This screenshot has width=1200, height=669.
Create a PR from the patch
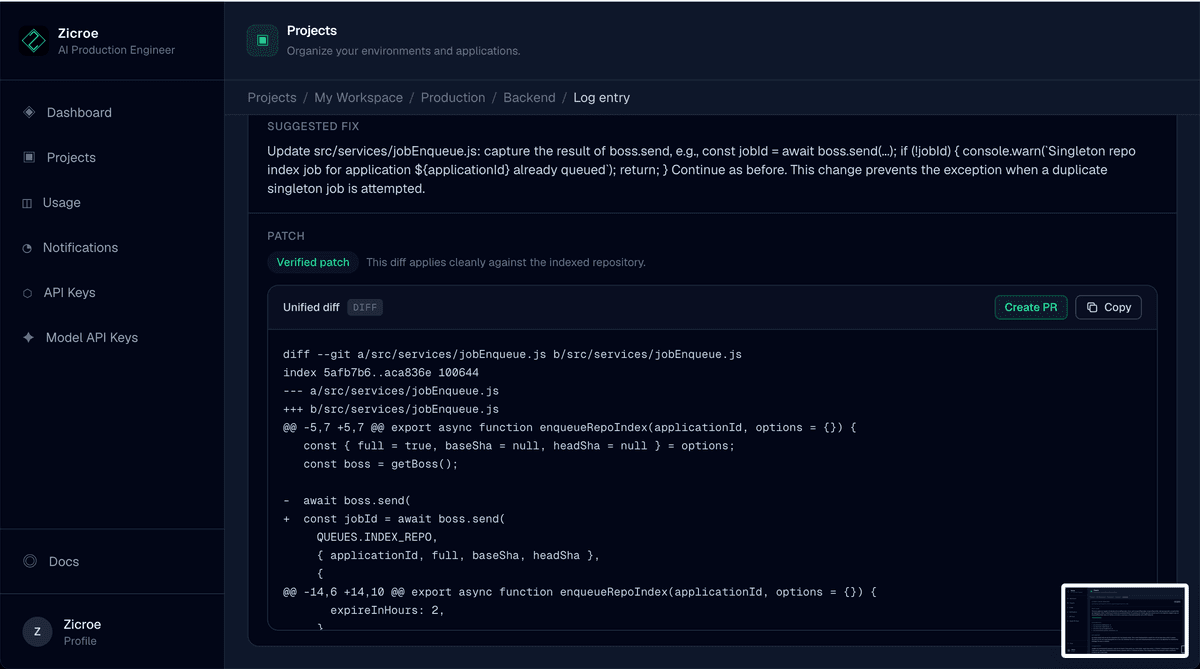coord(1031,307)
